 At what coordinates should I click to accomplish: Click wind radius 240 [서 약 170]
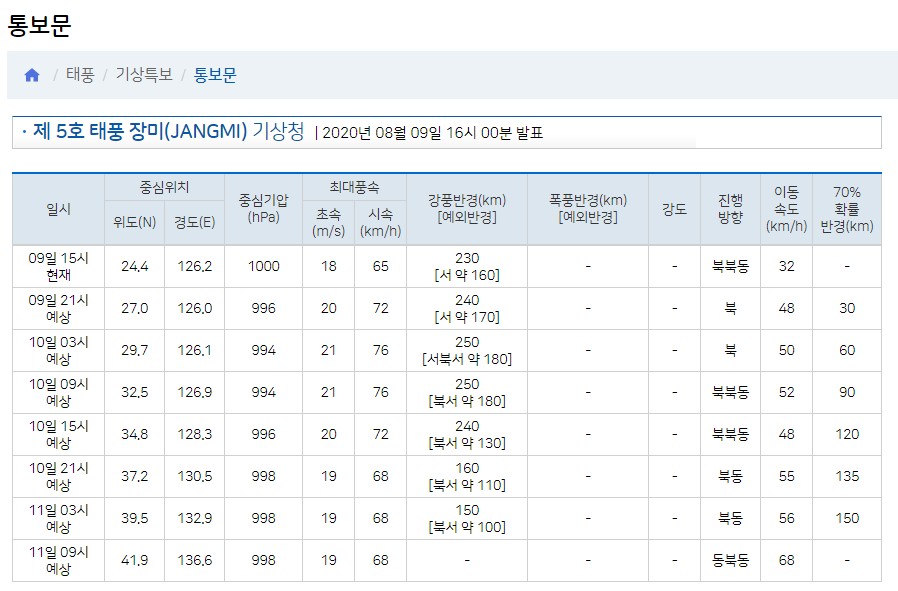click(467, 308)
